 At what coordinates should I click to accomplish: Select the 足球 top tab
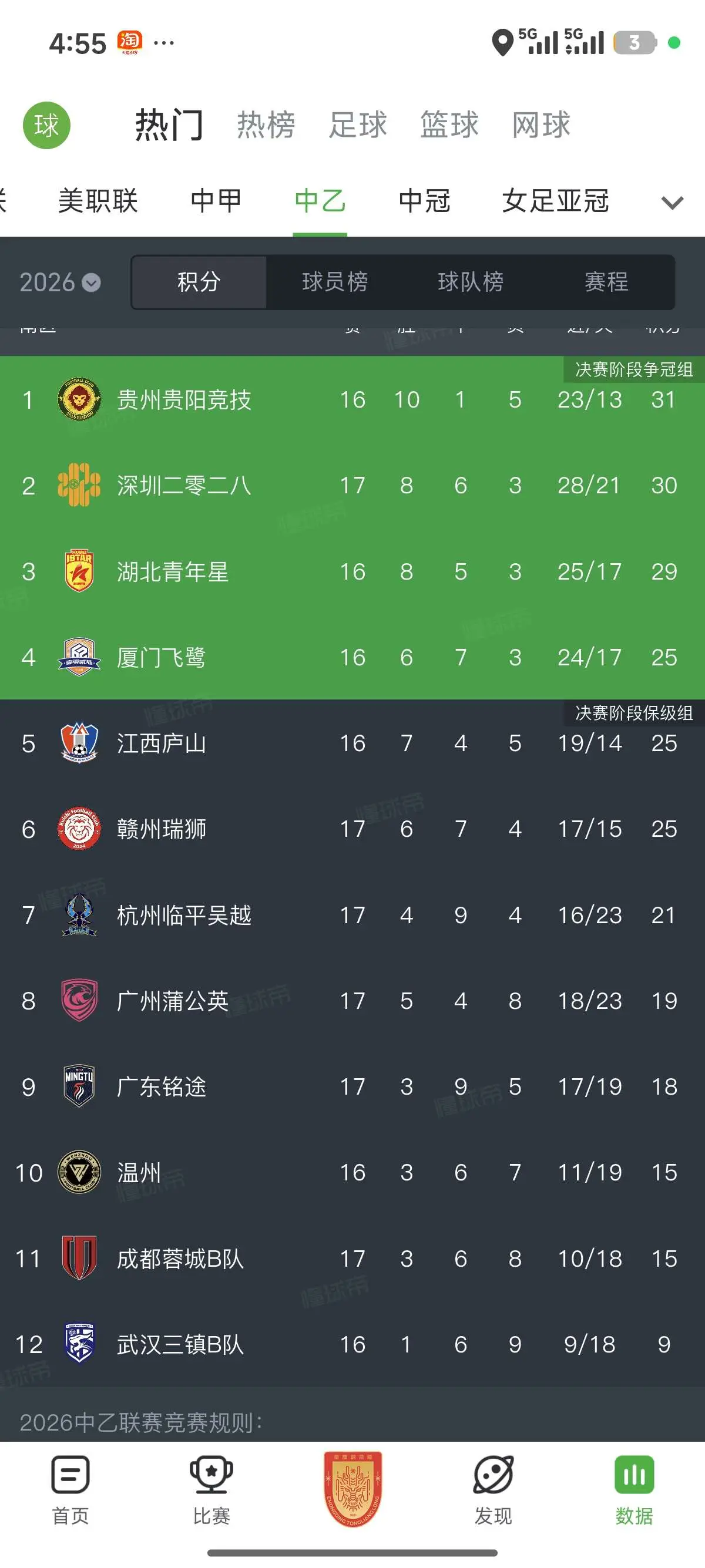(x=358, y=126)
